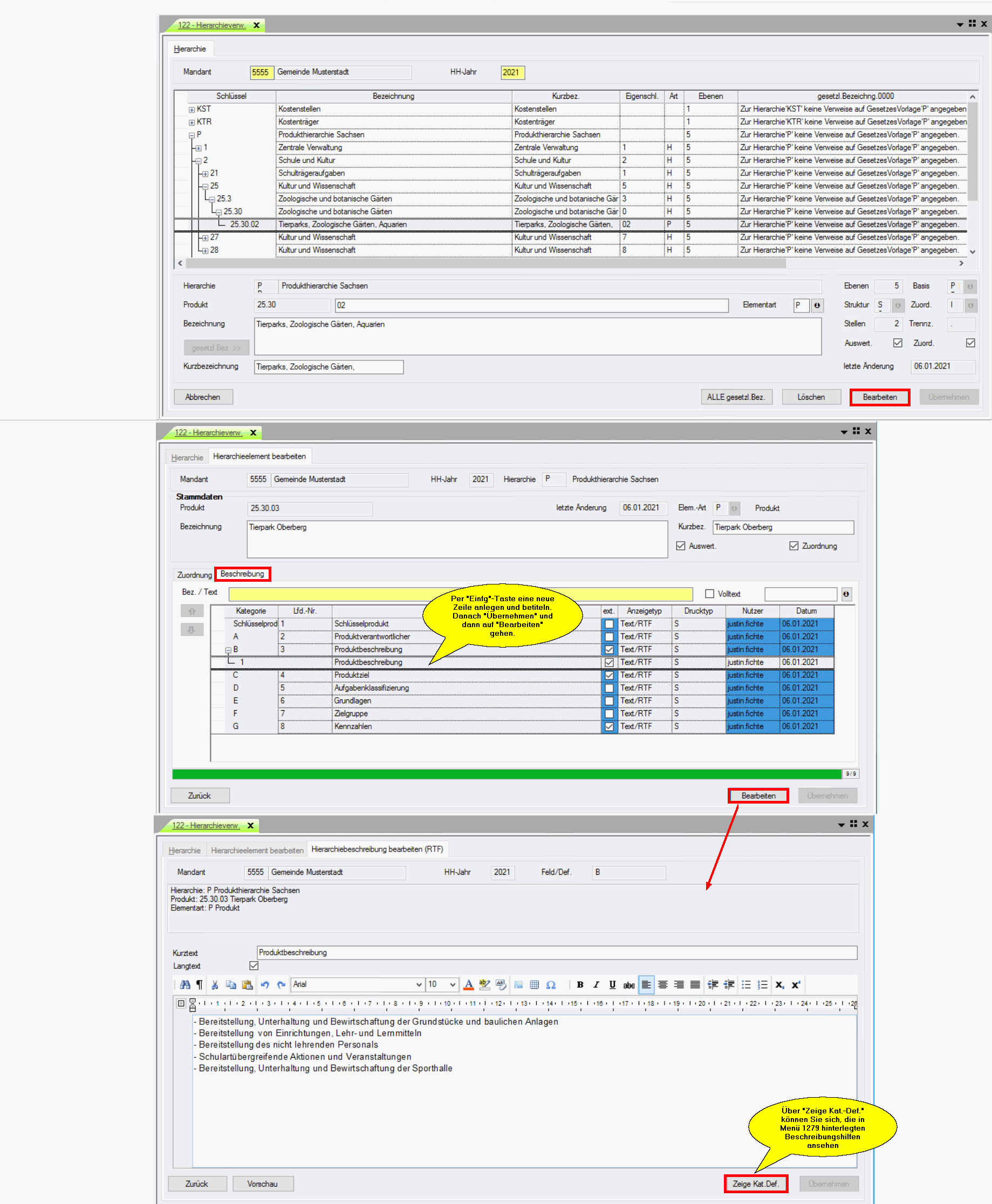
Task: Open find with binoculars icon
Action: coord(184,984)
